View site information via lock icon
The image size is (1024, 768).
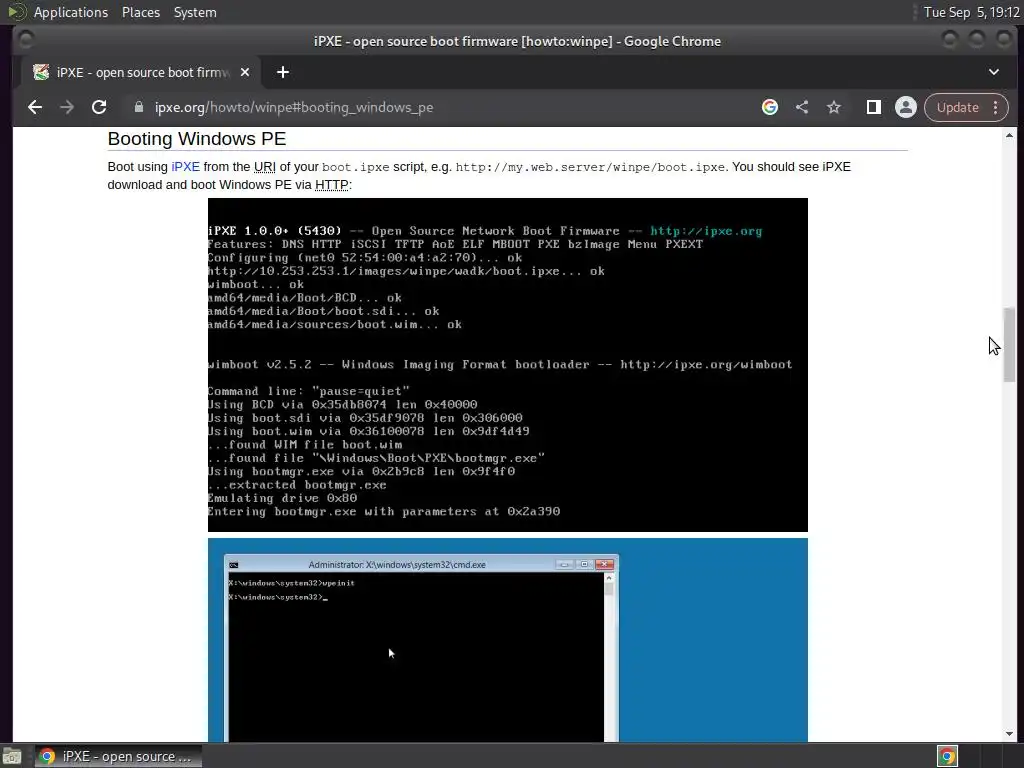pos(138,107)
